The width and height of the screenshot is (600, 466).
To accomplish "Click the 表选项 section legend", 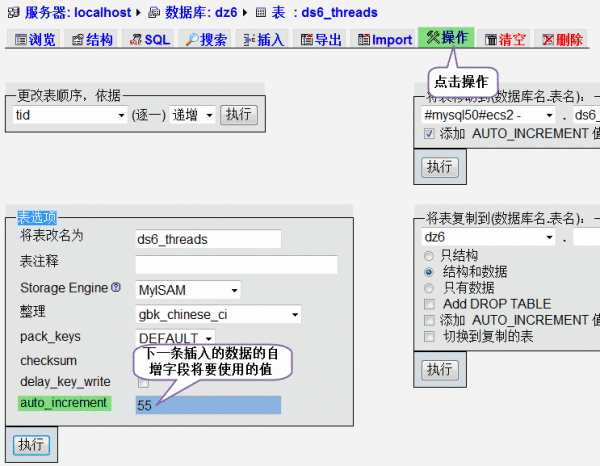I will (x=37, y=218).
